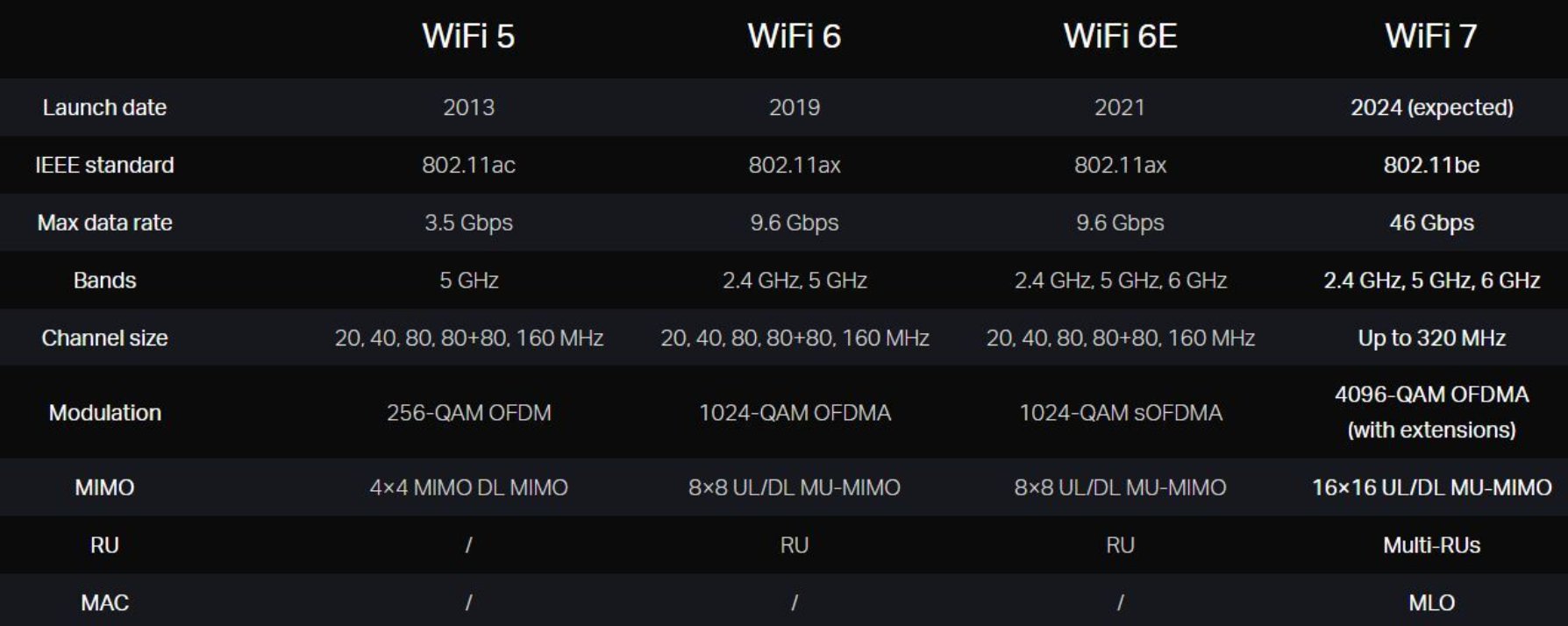Click the WiFi 6E column header
1568x626 pixels.
[1120, 37]
